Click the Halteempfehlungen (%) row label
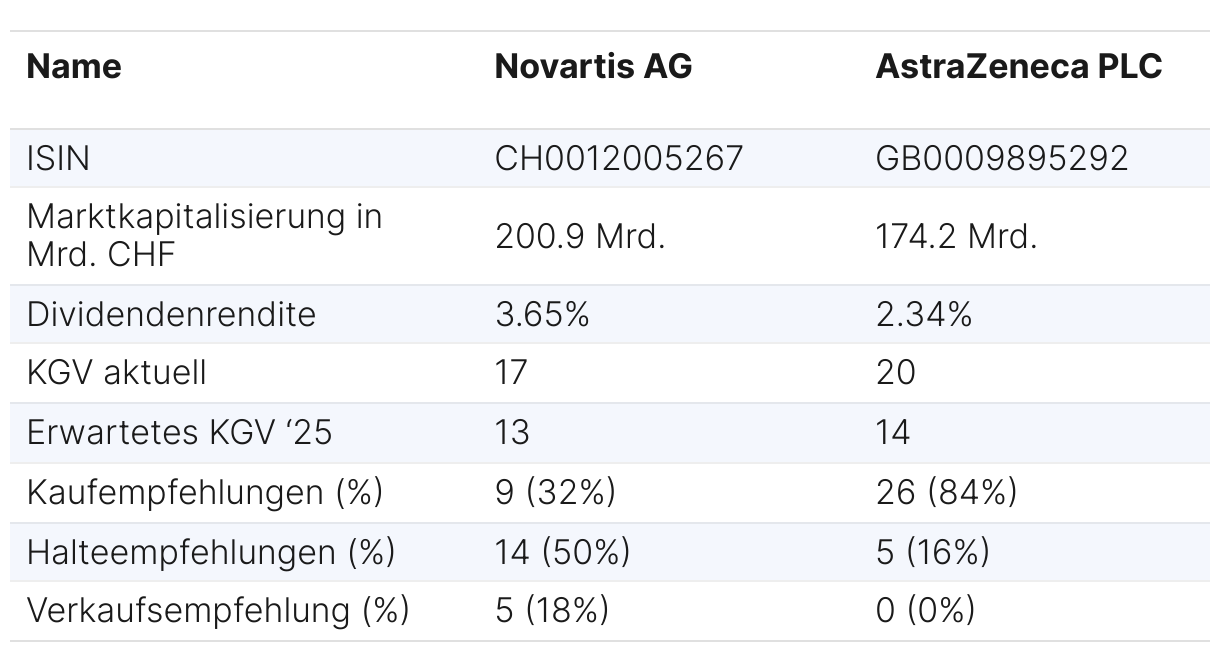Viewport: 1220px width, 652px height. click(x=211, y=551)
